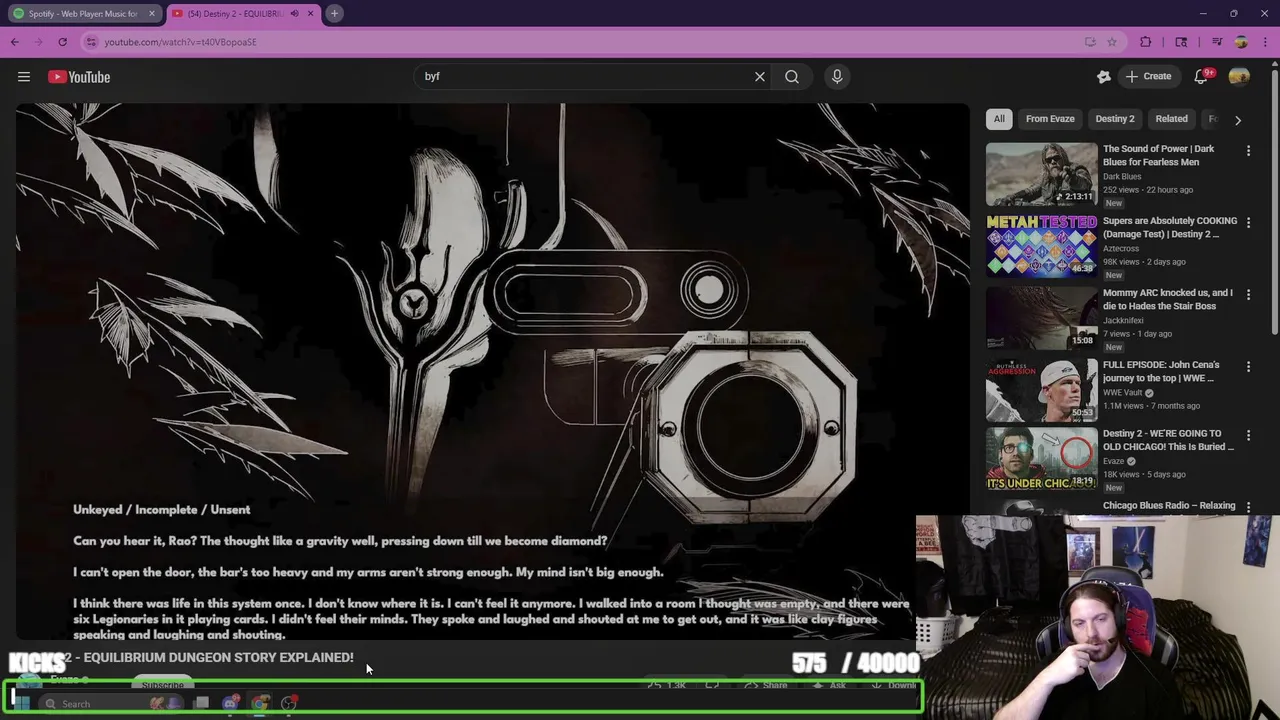Select the Related filter chip

coord(1172,119)
